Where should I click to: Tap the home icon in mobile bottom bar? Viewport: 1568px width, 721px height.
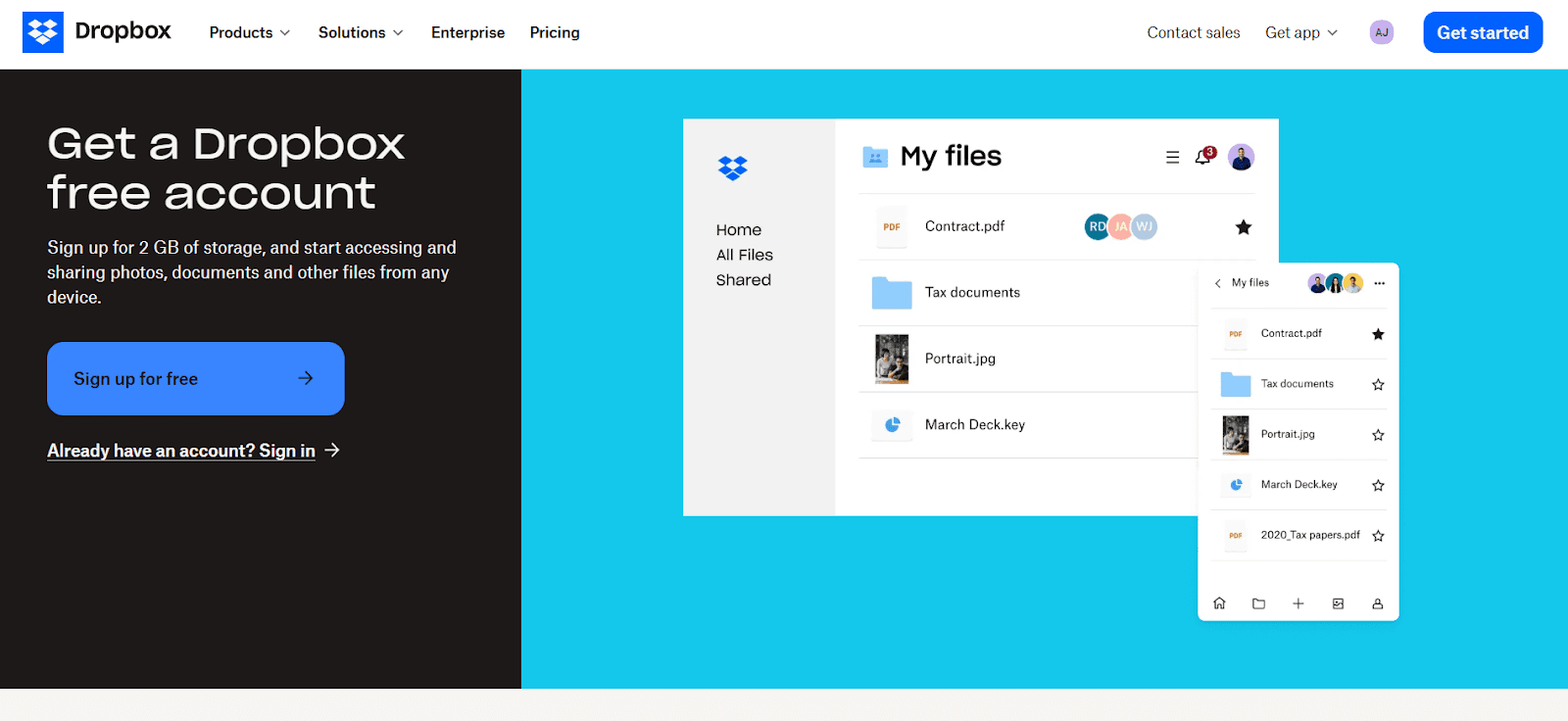click(1219, 603)
